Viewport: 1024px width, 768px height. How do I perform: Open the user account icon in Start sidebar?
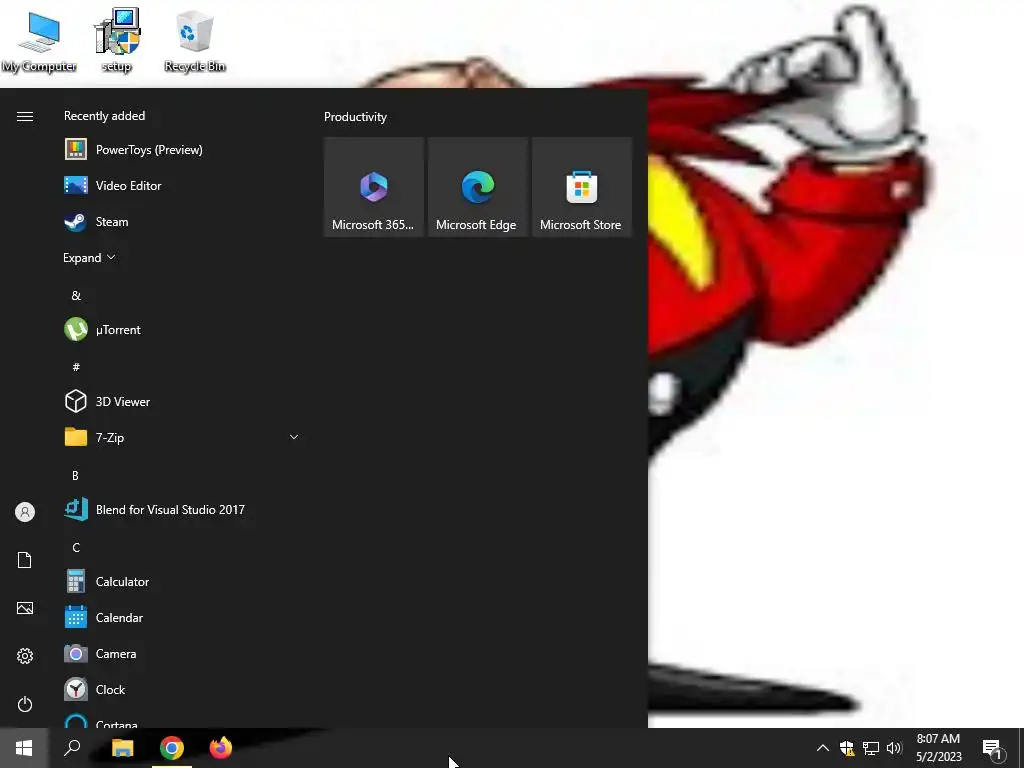click(25, 512)
